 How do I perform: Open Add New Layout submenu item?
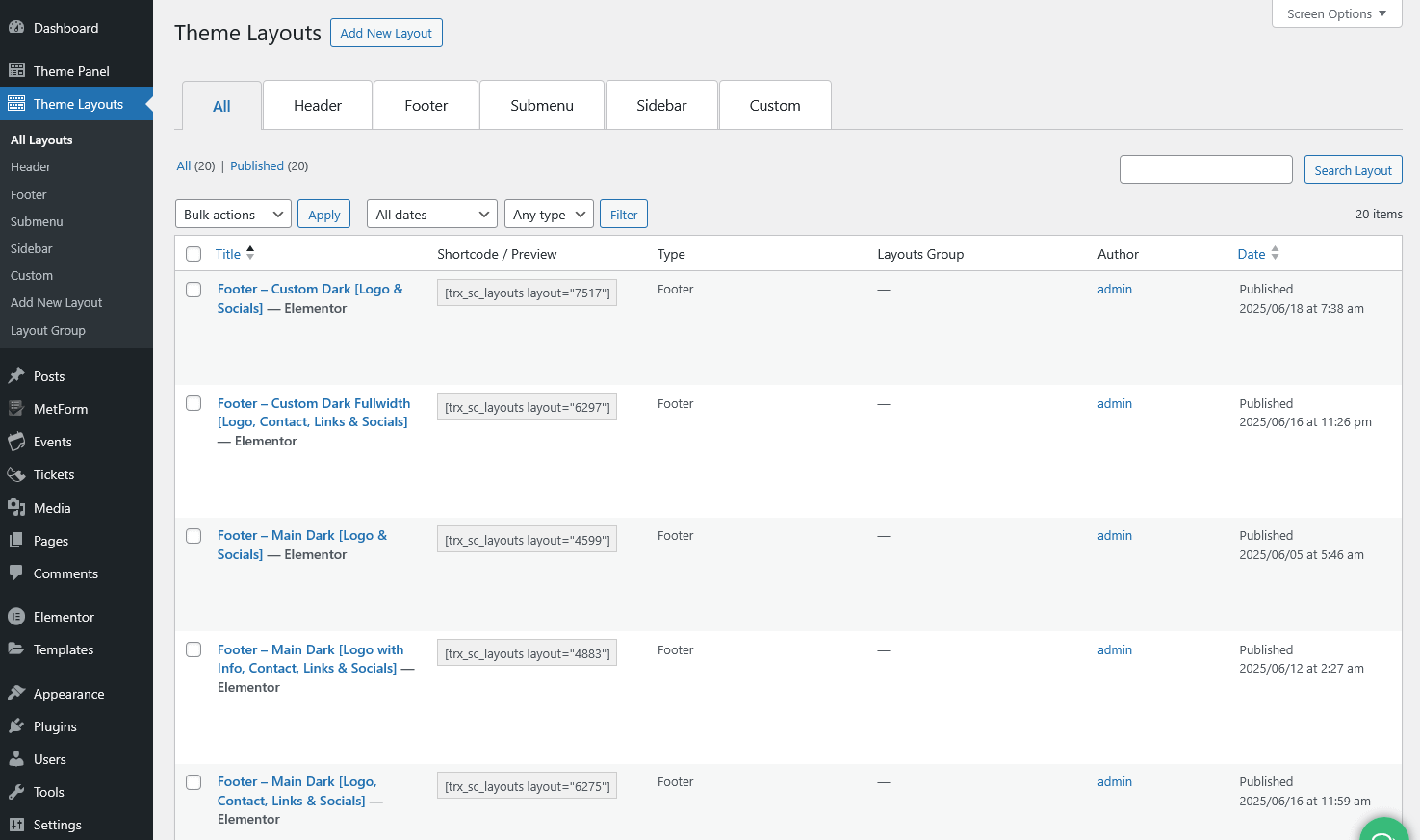pyautogui.click(x=56, y=302)
